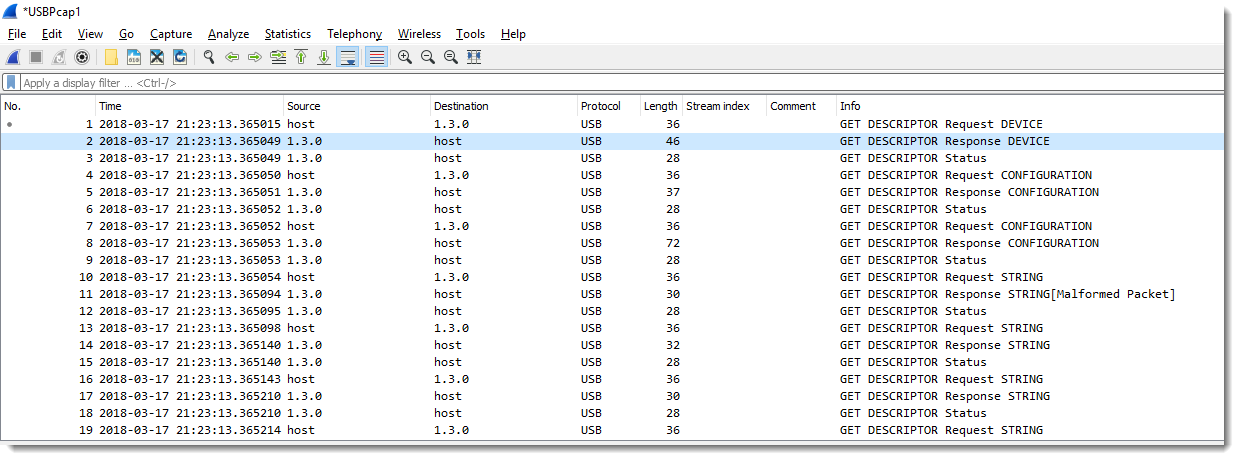
Task: Select packet 14 with length 32
Action: (612, 345)
